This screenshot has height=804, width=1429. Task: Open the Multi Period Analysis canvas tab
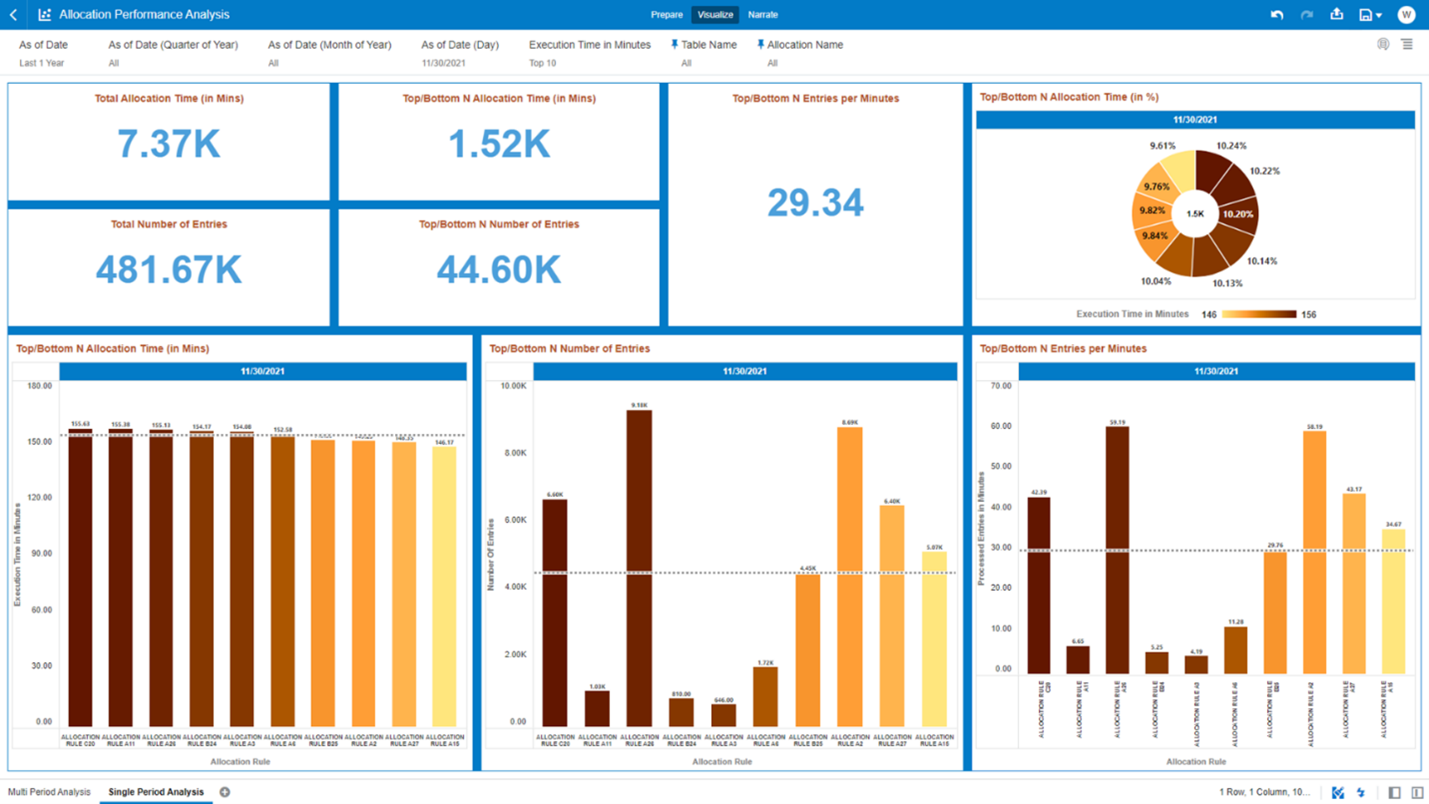[49, 792]
